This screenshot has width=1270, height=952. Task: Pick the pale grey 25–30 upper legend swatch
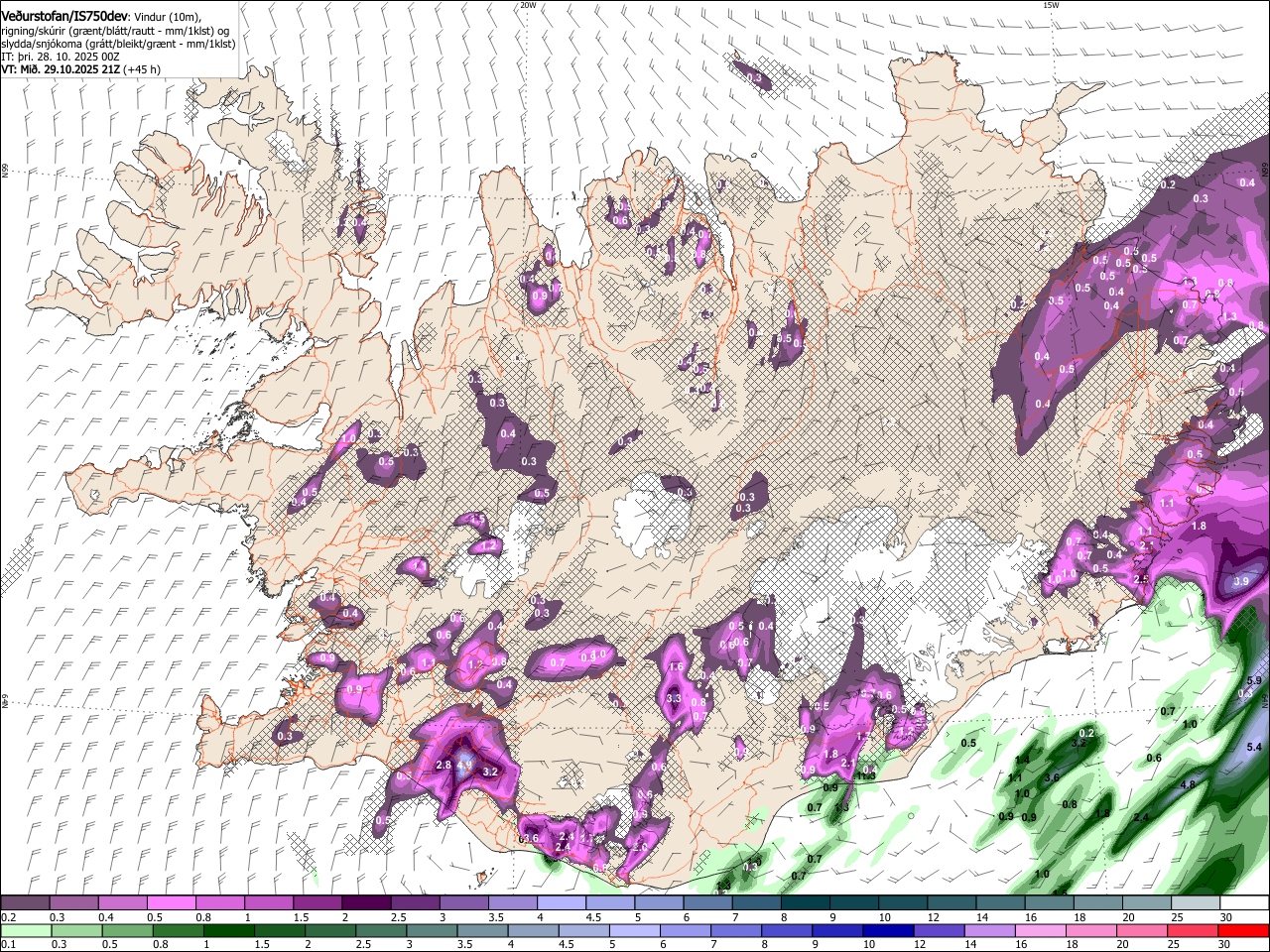tap(1195, 903)
